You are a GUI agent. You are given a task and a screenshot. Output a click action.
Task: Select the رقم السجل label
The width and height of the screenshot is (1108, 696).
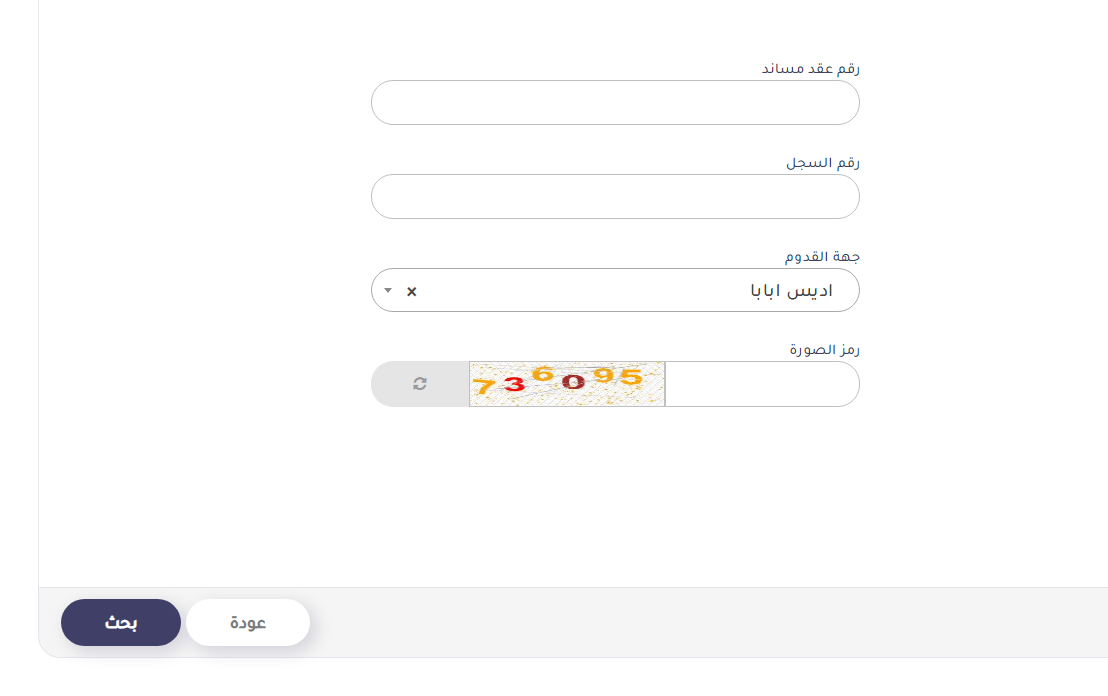823,163
